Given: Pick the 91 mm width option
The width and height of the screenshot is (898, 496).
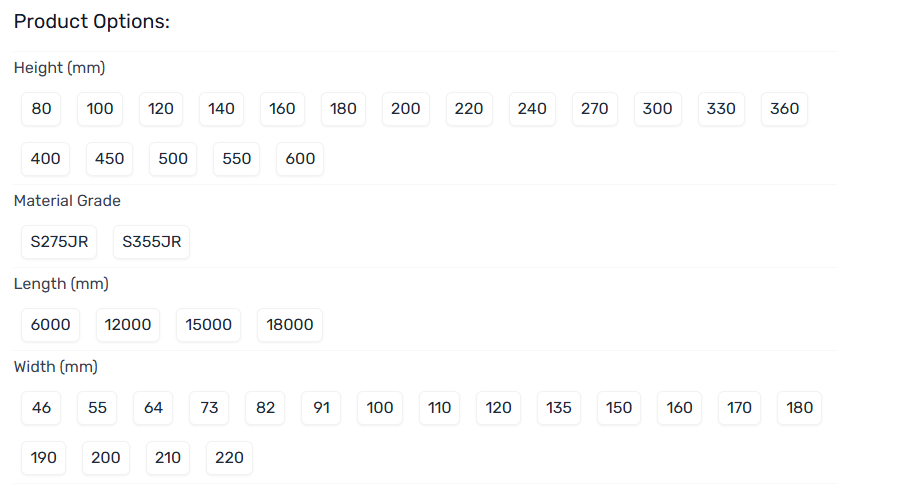Looking at the screenshot, I should click(321, 408).
